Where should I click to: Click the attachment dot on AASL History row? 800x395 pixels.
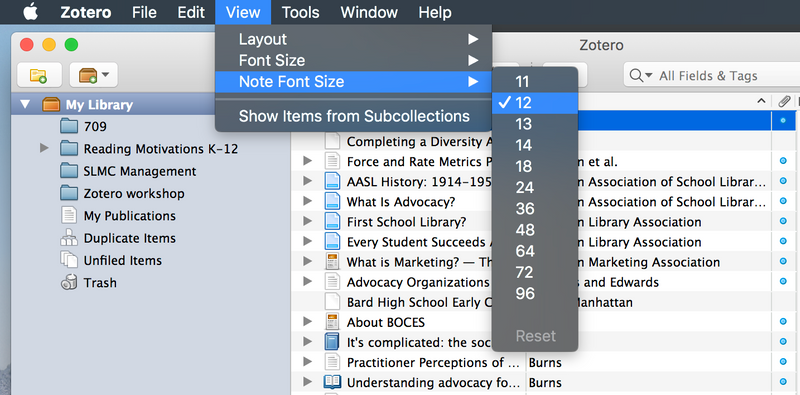point(783,181)
